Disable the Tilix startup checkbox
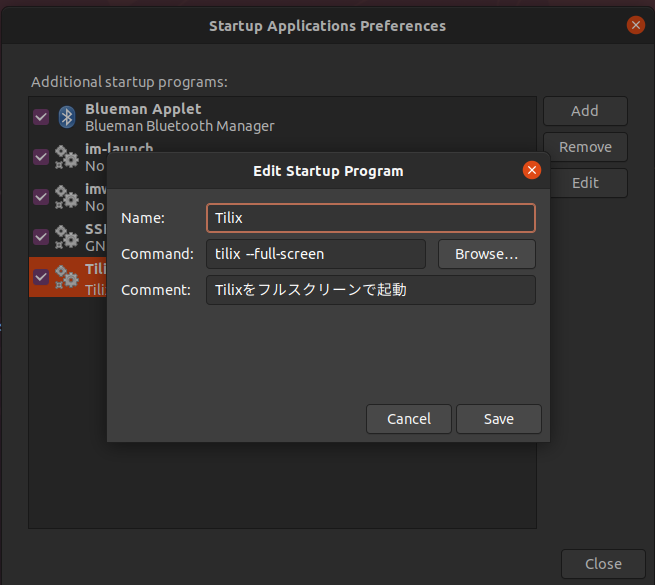 (41, 277)
